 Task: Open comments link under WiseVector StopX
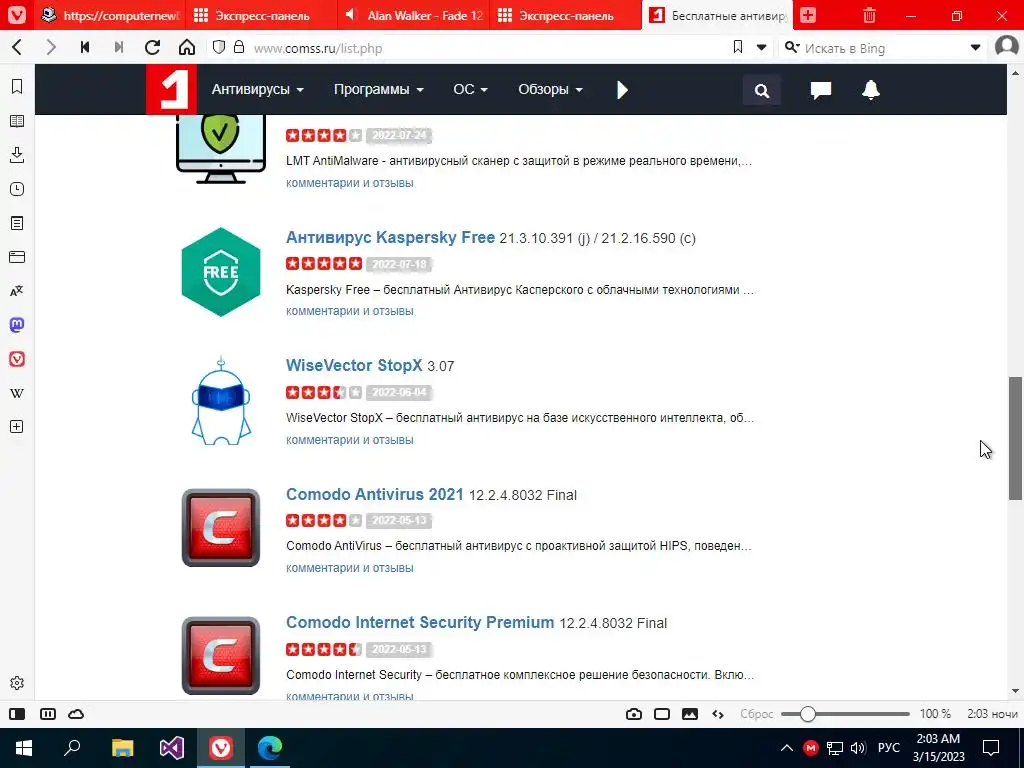349,440
